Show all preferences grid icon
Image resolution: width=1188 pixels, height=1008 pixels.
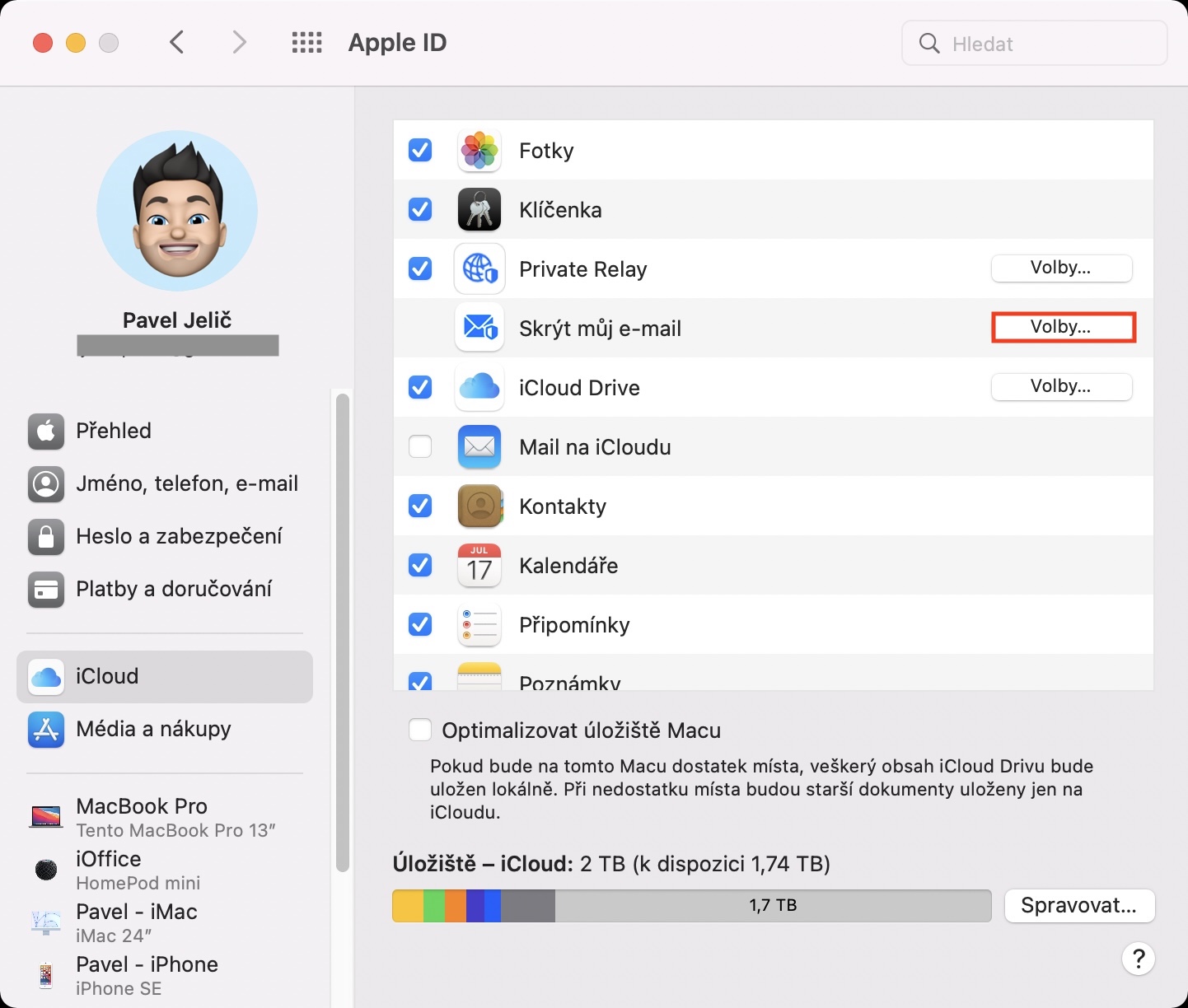307,42
